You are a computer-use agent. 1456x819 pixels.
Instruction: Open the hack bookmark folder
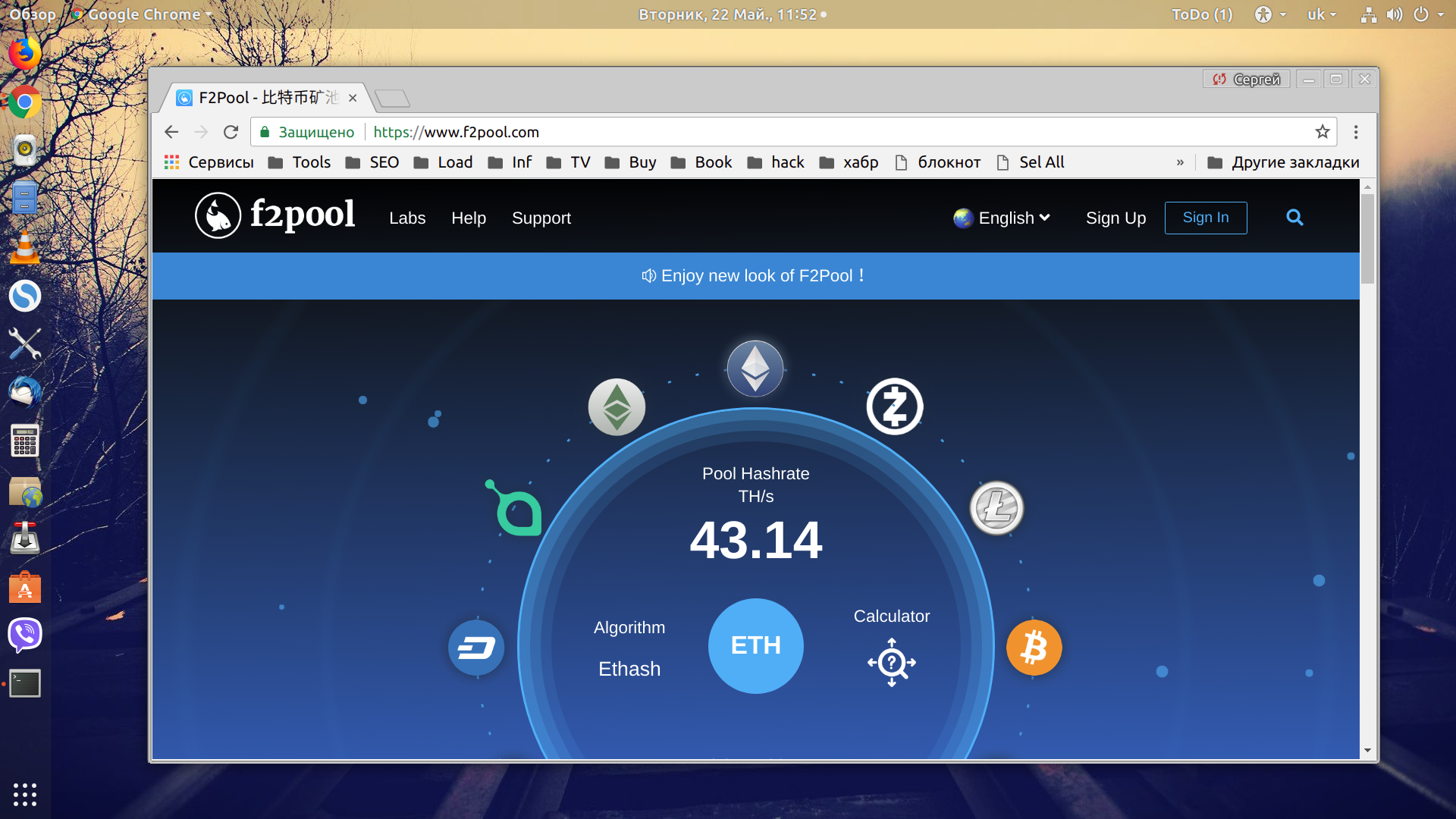pos(775,162)
